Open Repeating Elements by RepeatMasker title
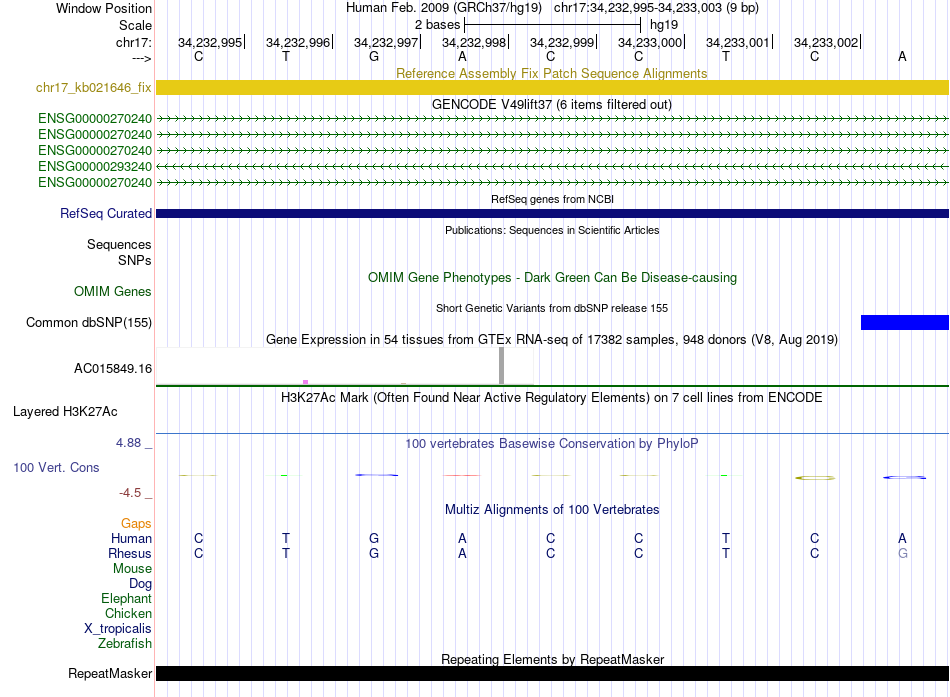This screenshot has width=950, height=697. click(x=552, y=659)
